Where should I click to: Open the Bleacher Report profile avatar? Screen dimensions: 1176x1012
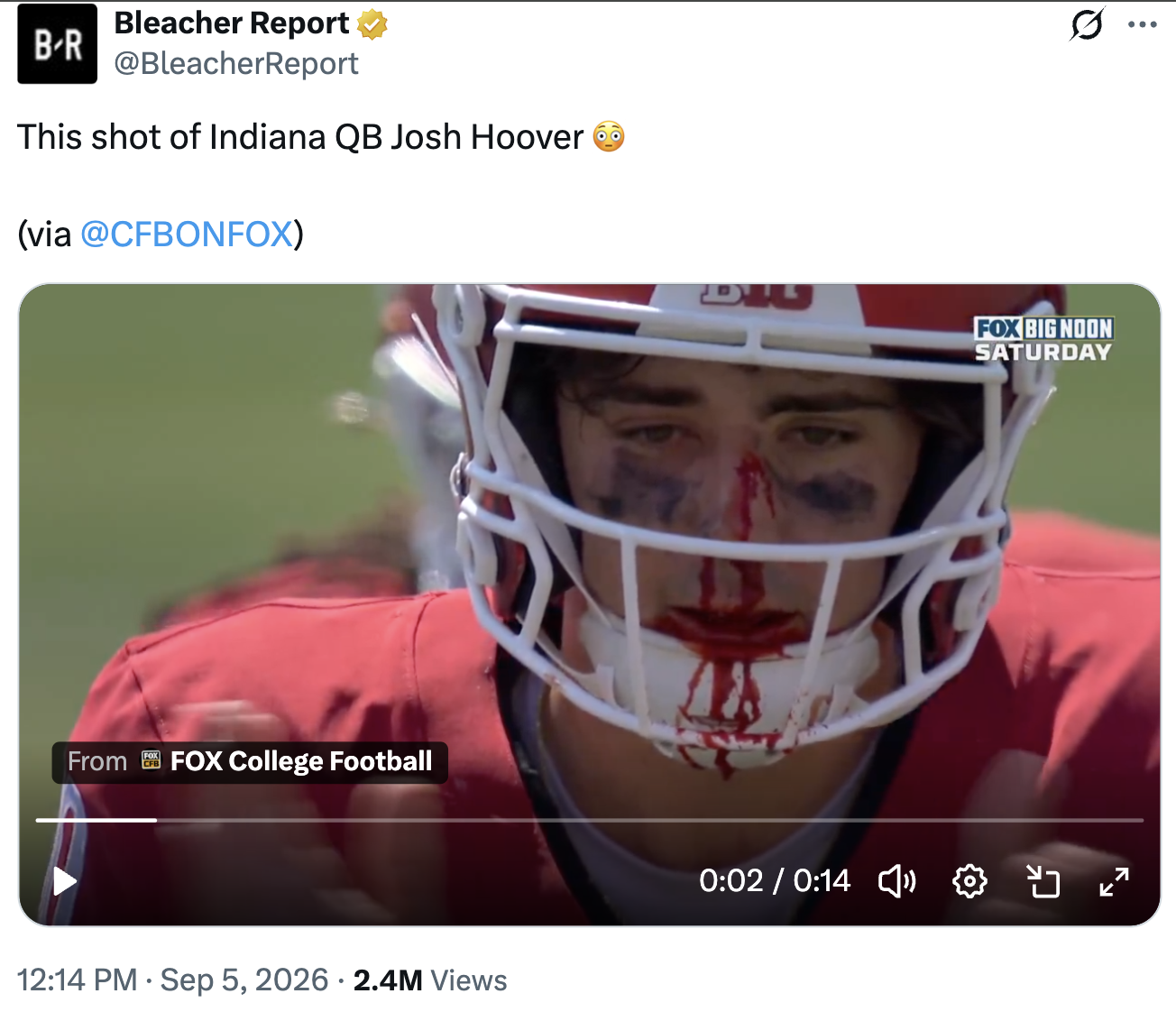58,44
